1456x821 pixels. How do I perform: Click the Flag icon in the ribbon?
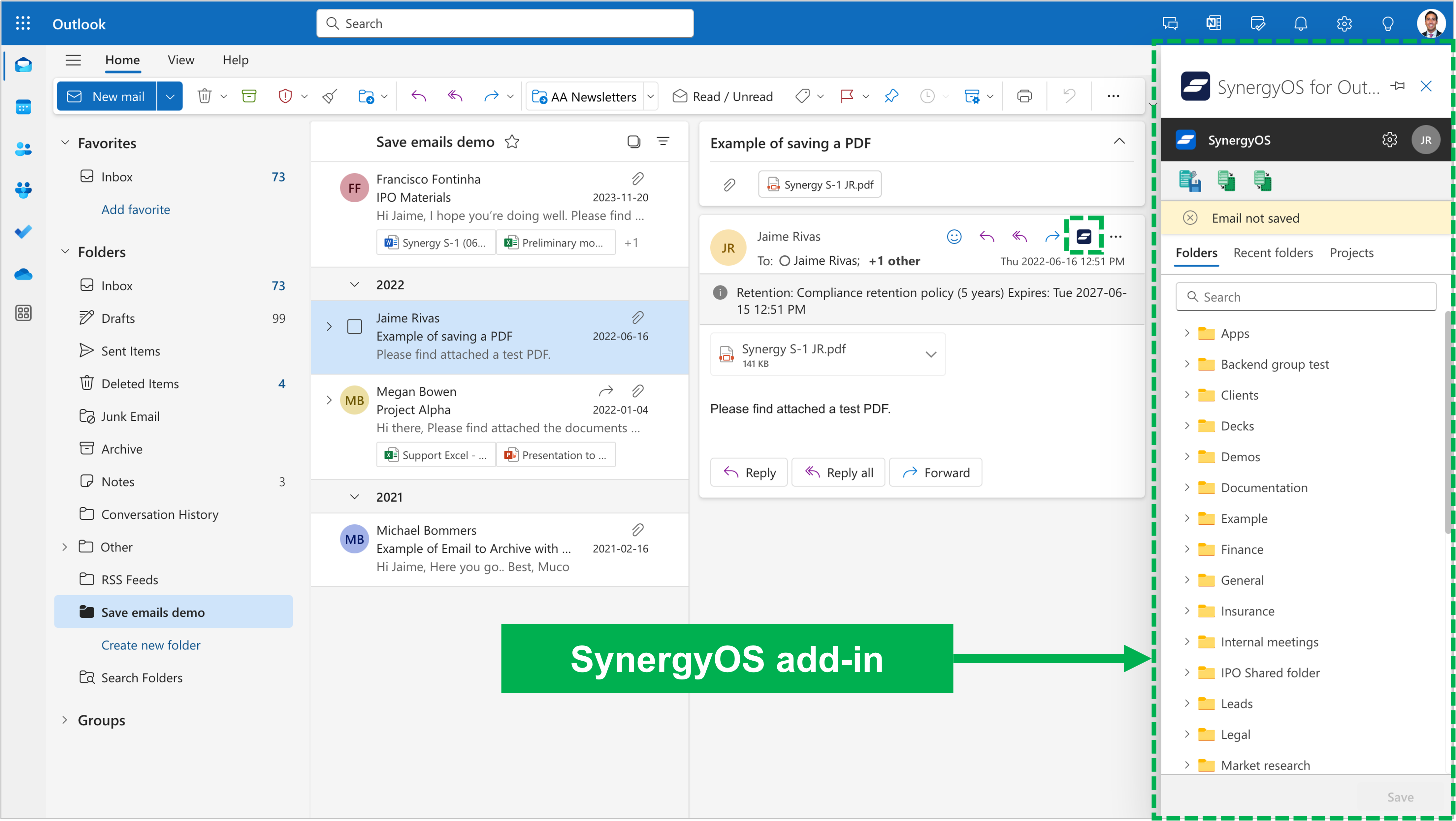click(847, 96)
